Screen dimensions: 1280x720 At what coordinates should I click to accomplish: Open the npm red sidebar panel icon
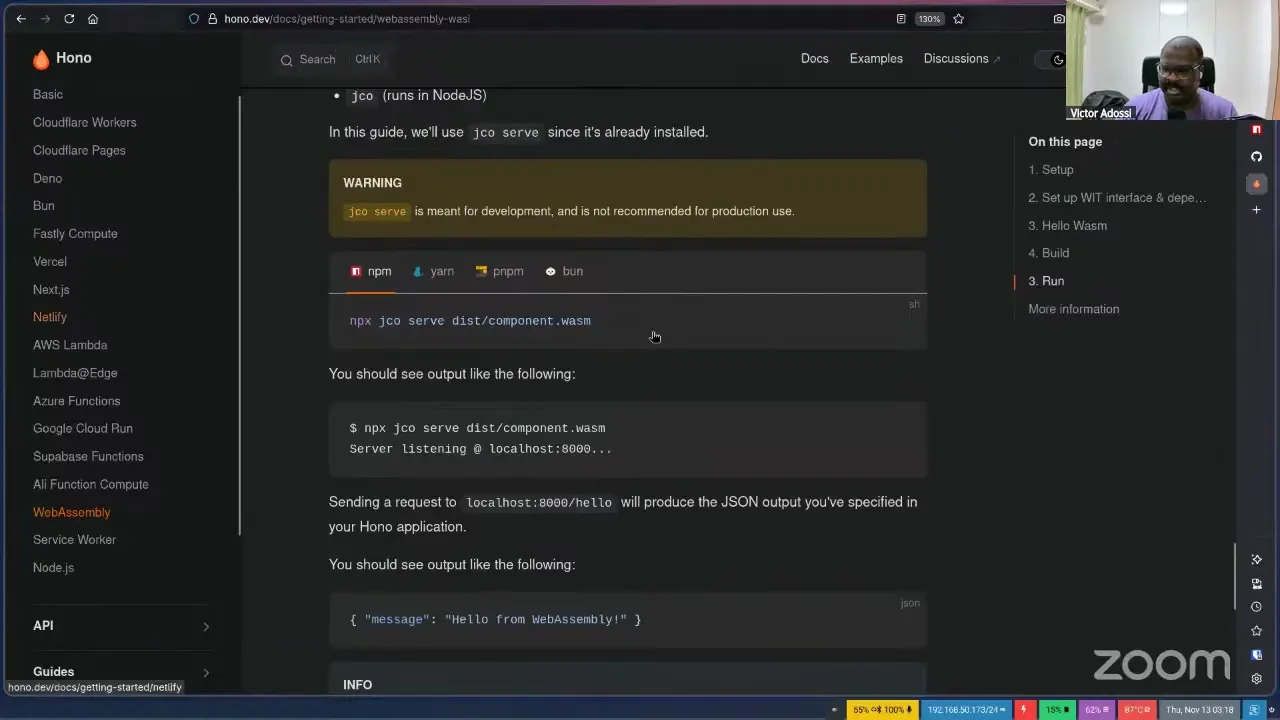pos(1257,130)
